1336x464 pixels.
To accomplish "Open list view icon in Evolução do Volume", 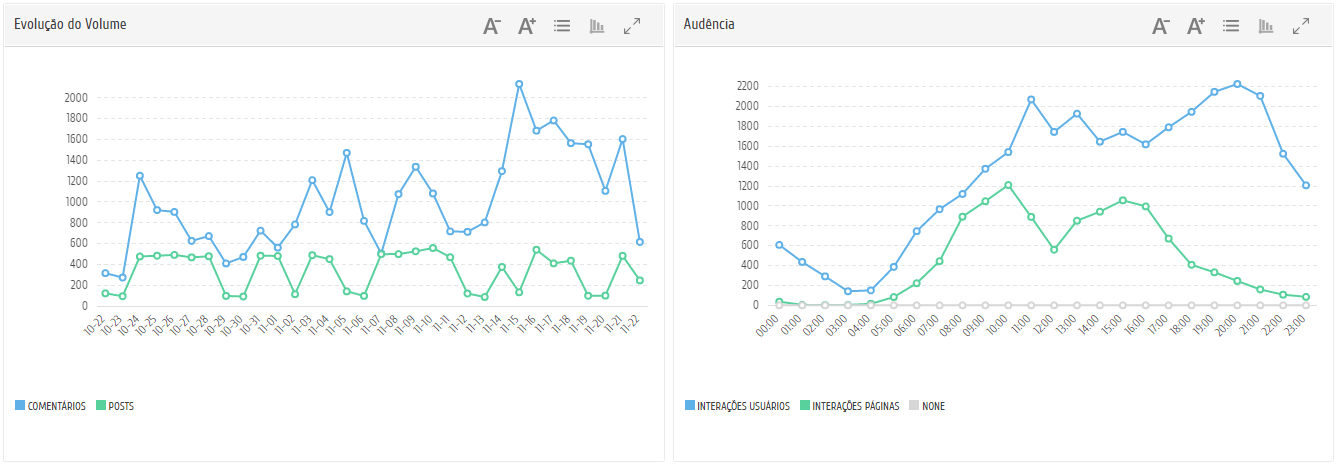I will click(562, 26).
